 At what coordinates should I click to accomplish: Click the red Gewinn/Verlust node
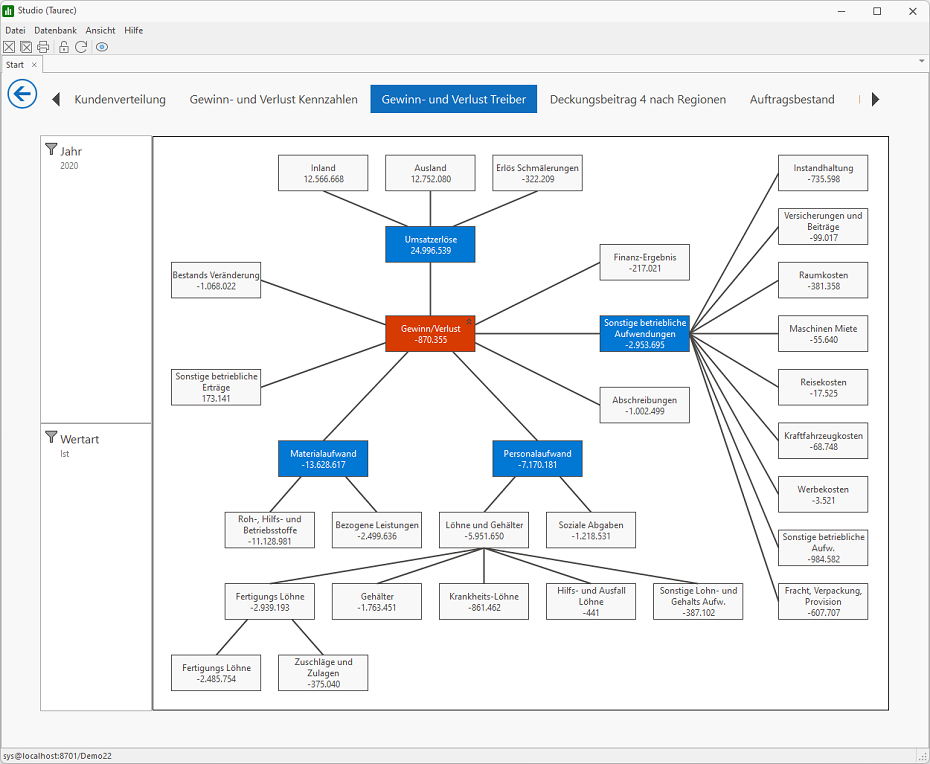(430, 334)
